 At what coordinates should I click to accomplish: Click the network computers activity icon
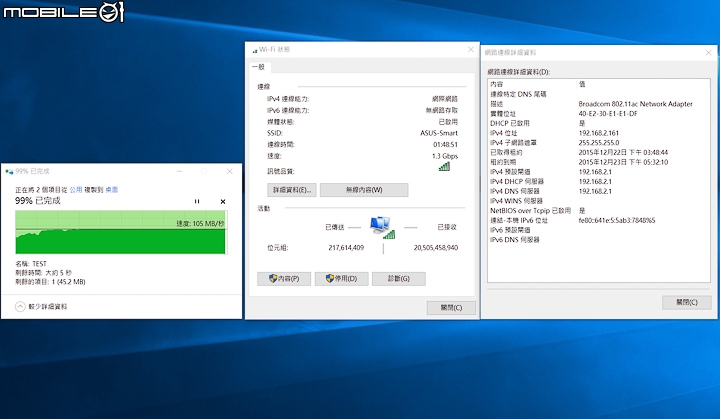pyautogui.click(x=382, y=227)
